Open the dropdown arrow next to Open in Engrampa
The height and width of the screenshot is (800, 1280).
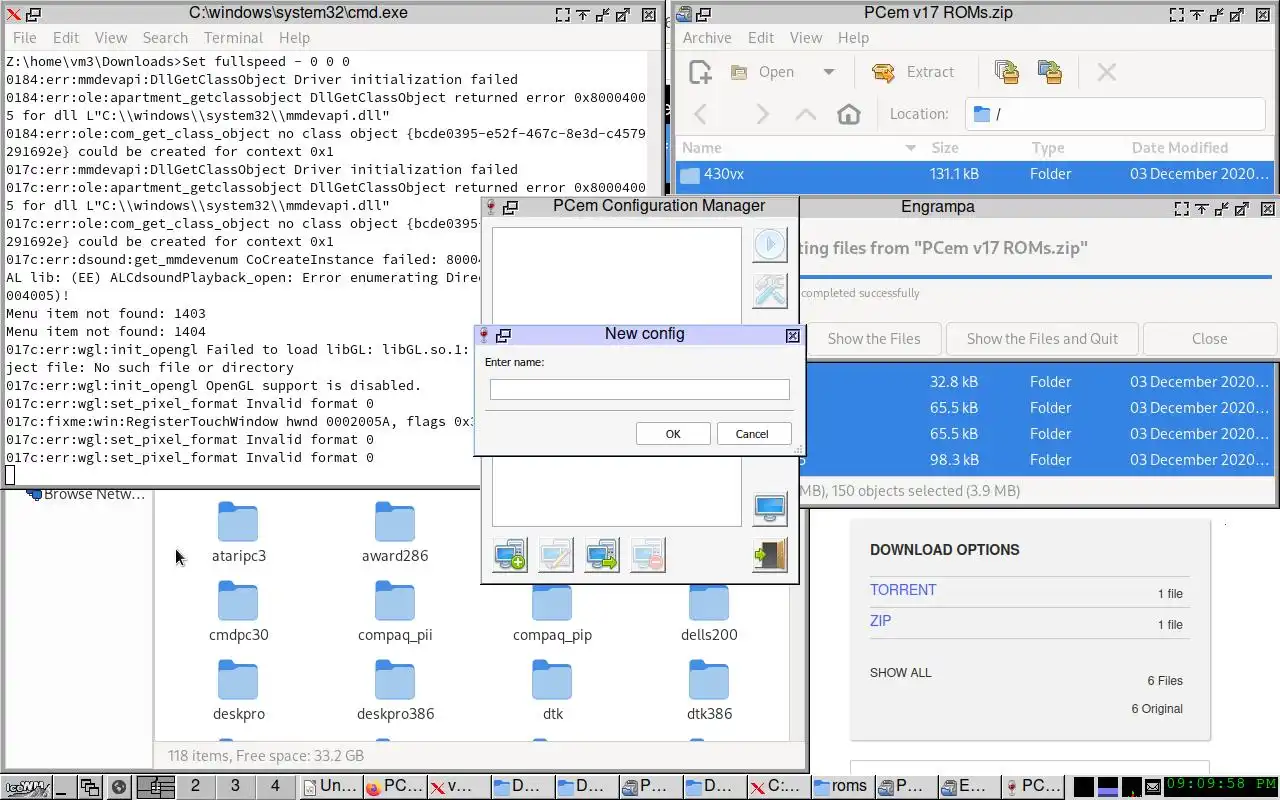[x=828, y=72]
